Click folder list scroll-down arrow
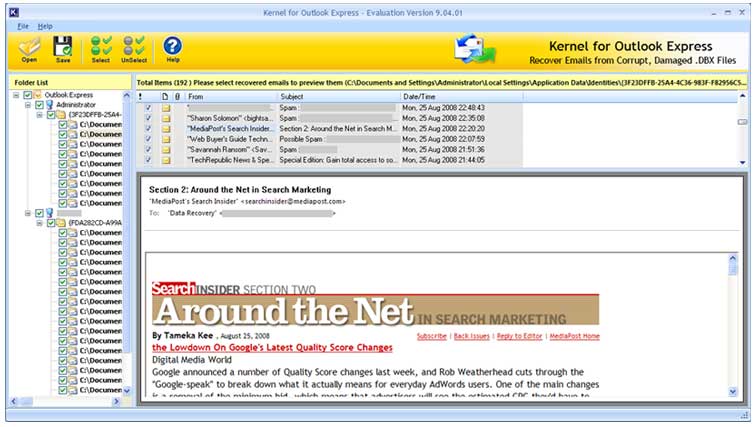 point(127,390)
